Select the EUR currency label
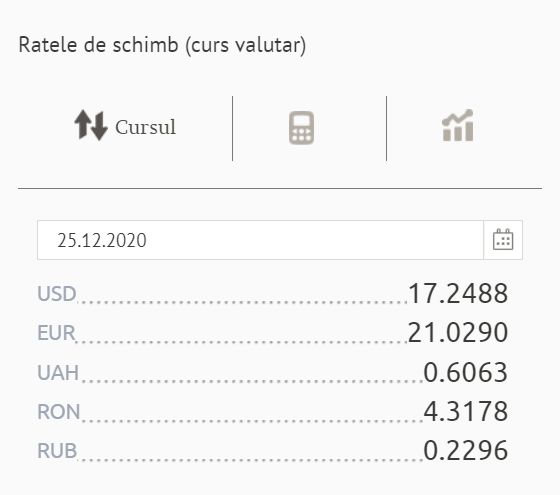Image resolution: width=560 pixels, height=495 pixels. click(x=56, y=333)
